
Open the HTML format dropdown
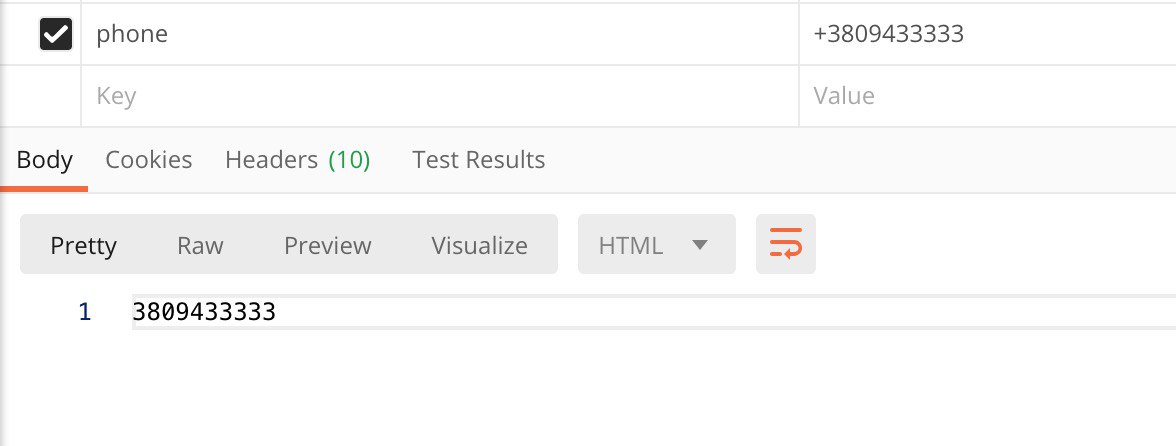[x=656, y=244]
